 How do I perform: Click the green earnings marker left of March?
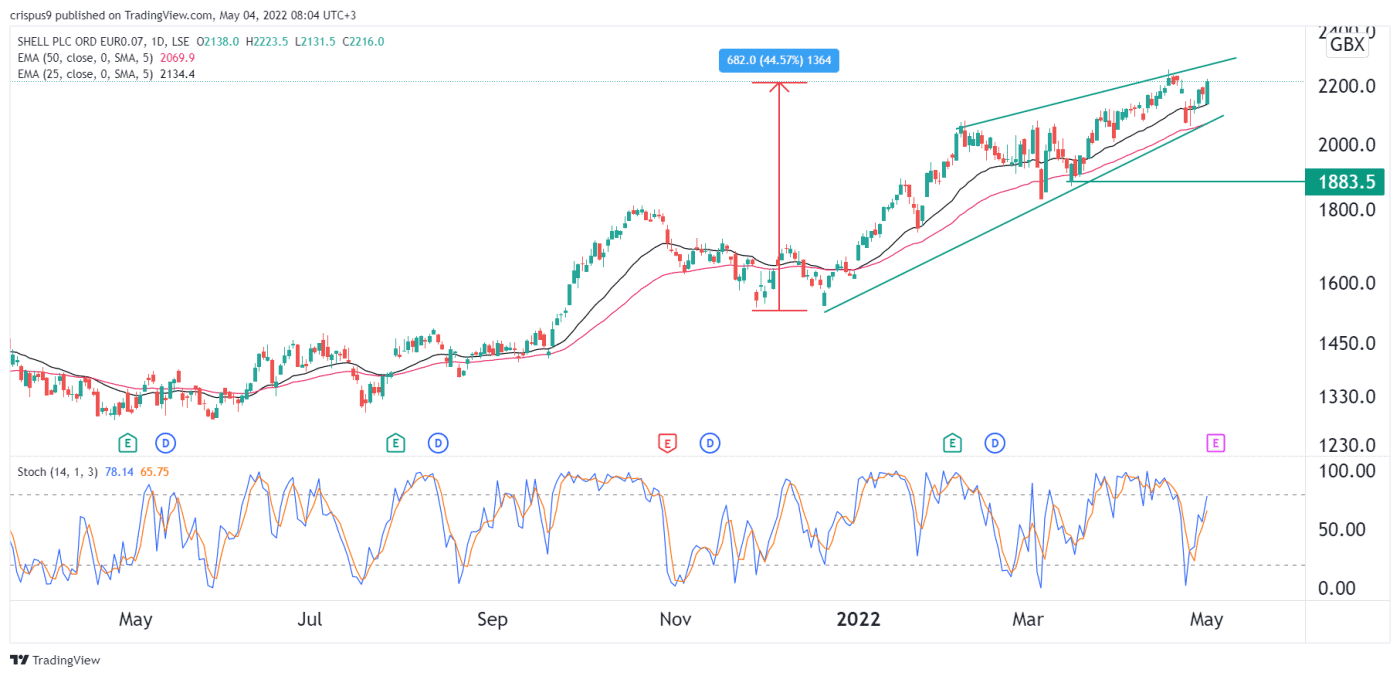click(951, 442)
